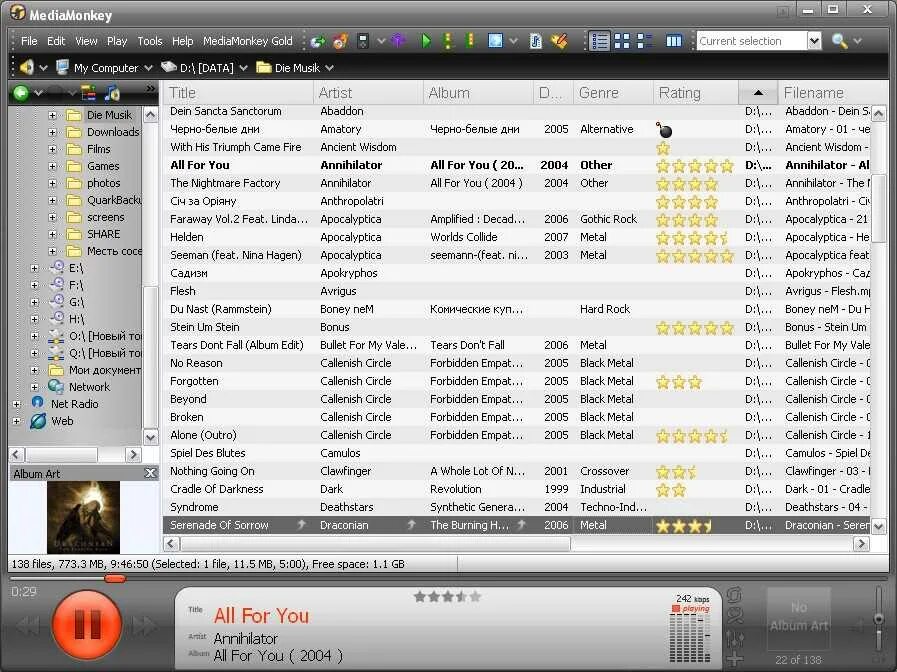The width and height of the screenshot is (897, 672).
Task: Skip to the previous track
Action: [27, 626]
